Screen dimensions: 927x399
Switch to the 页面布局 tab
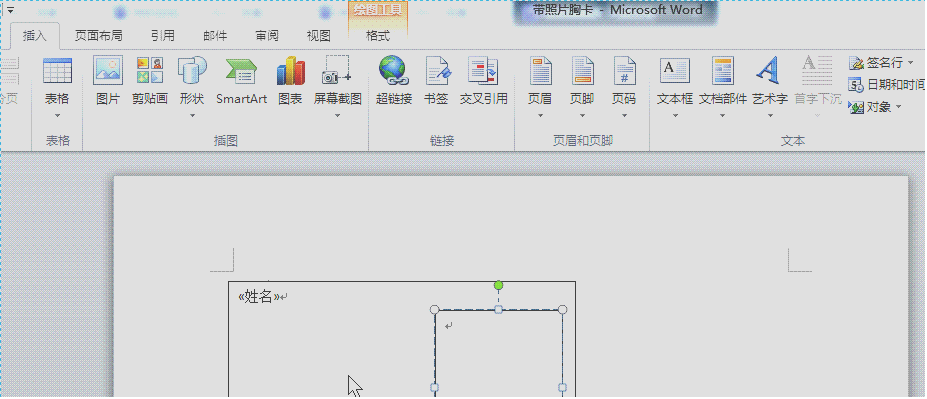click(x=99, y=36)
